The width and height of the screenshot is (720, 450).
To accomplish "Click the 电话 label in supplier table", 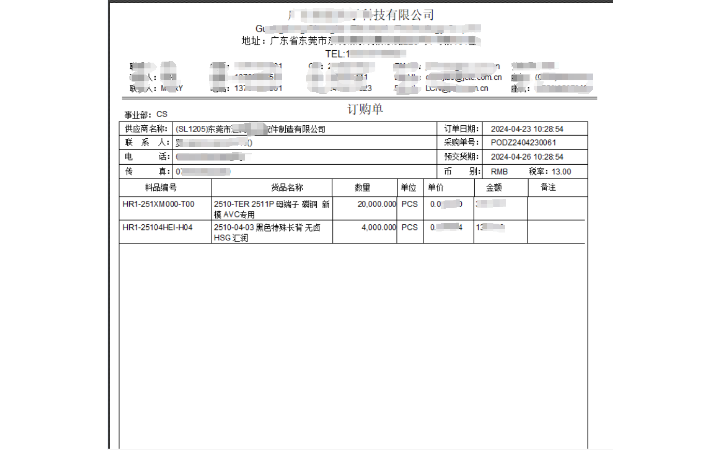I will [147, 157].
